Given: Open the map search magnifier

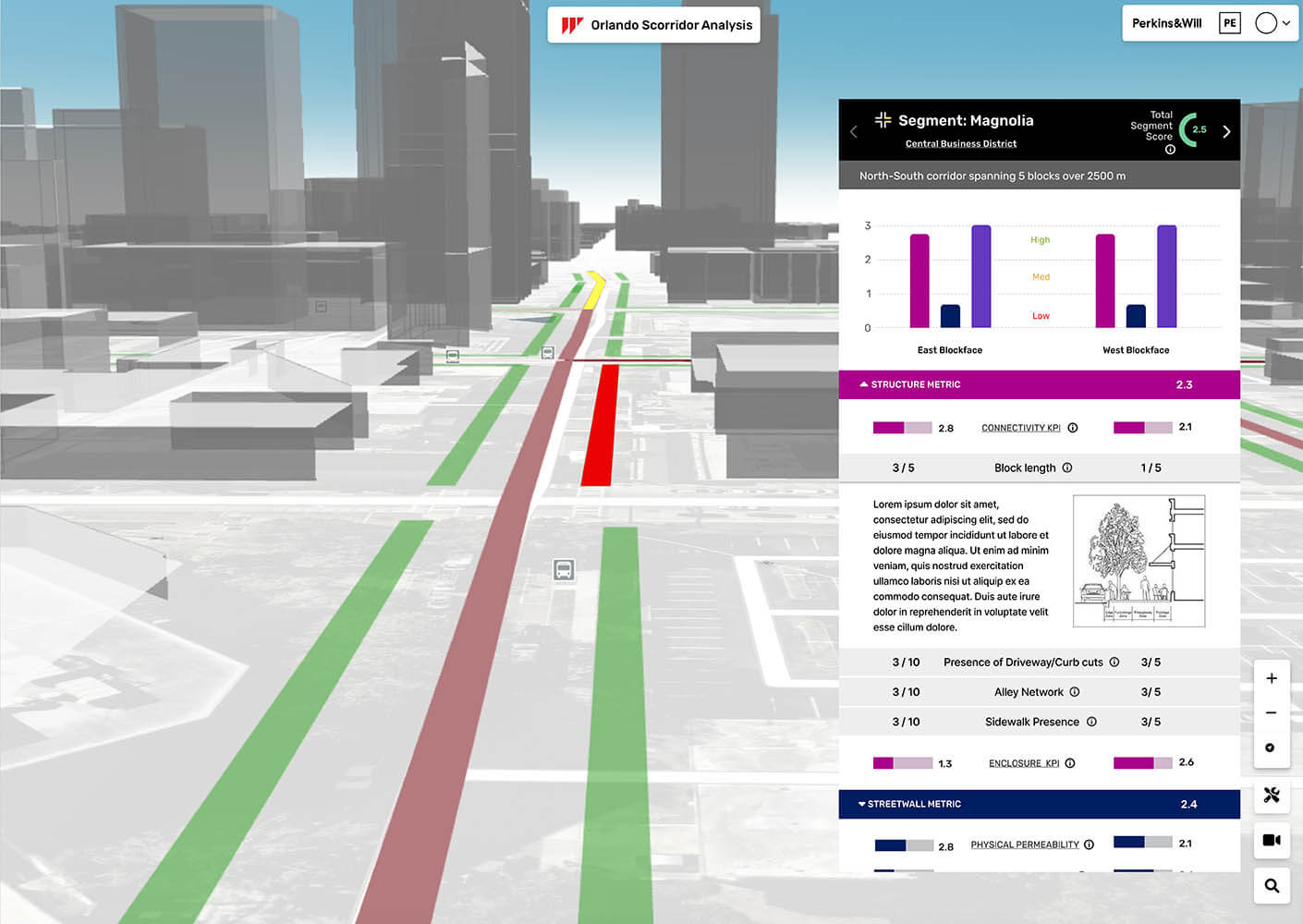Looking at the screenshot, I should [x=1272, y=885].
